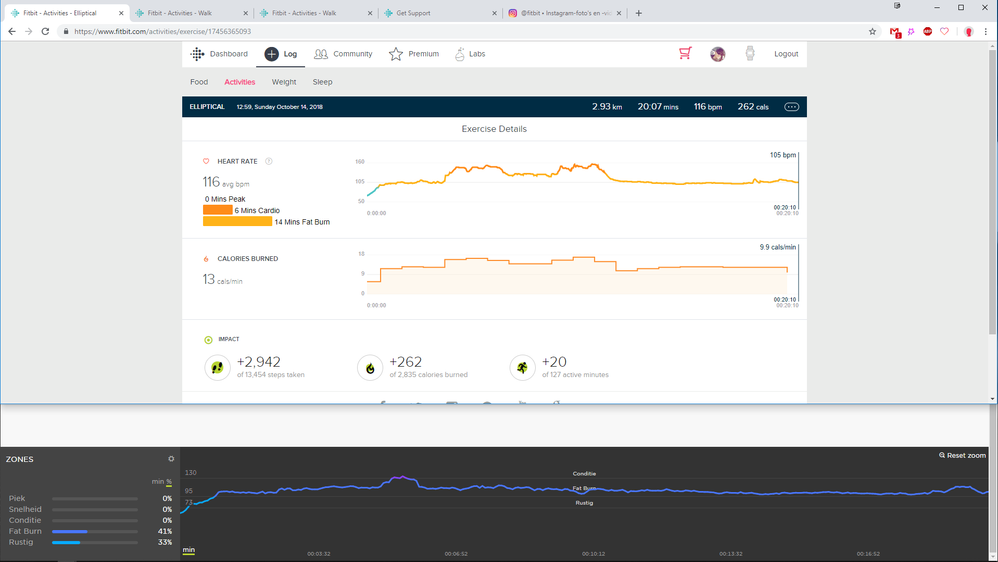Click the Snelheid zone row
The image size is (998, 562).
90,509
